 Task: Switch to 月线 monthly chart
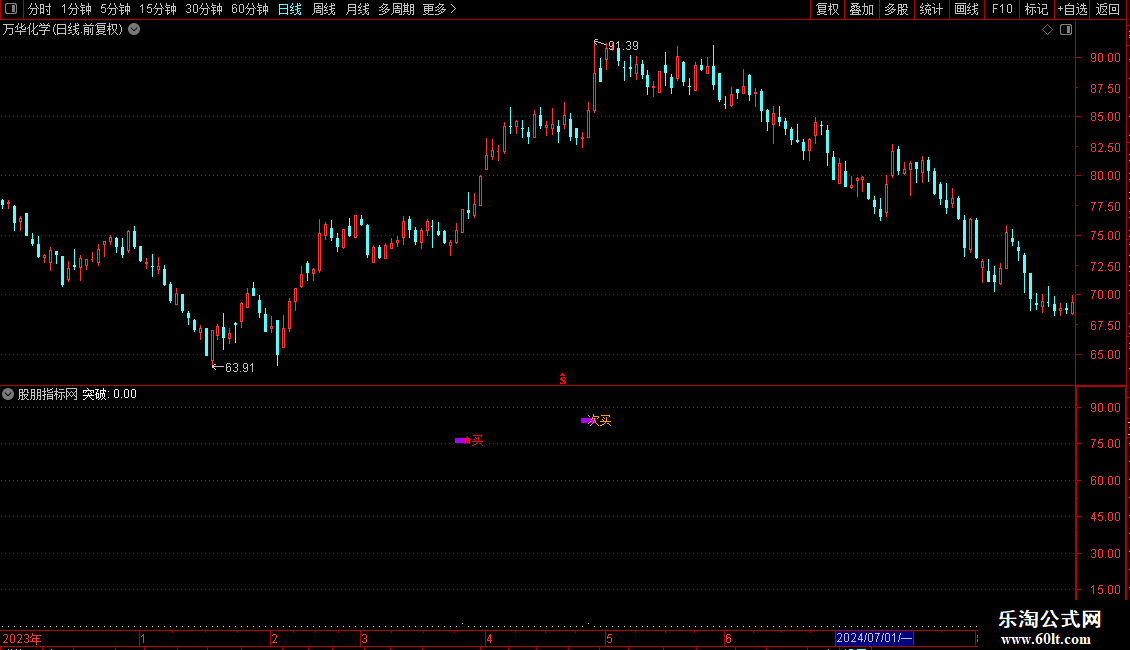(357, 9)
